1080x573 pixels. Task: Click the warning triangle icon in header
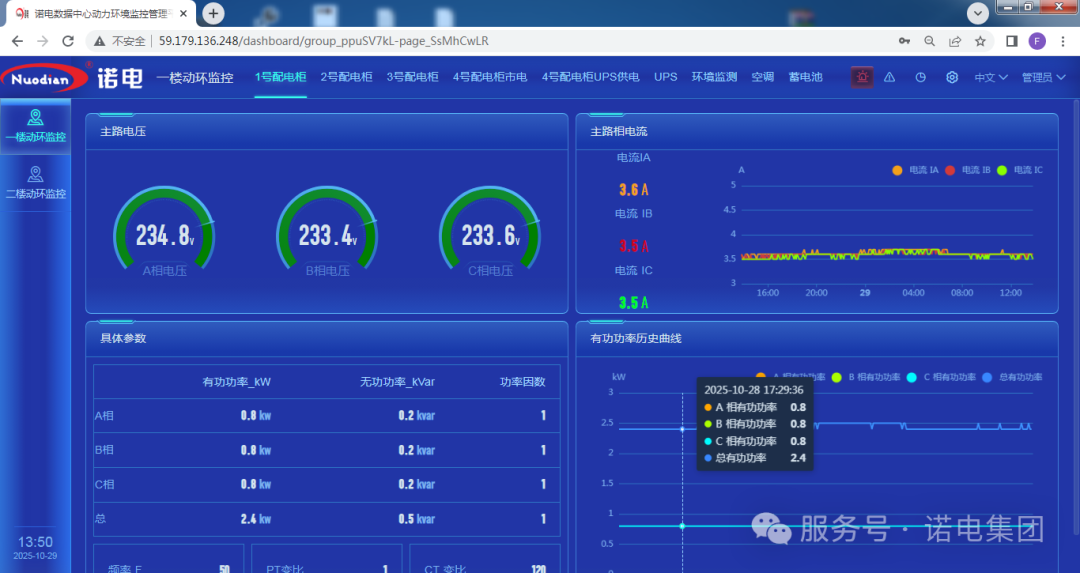tap(889, 77)
